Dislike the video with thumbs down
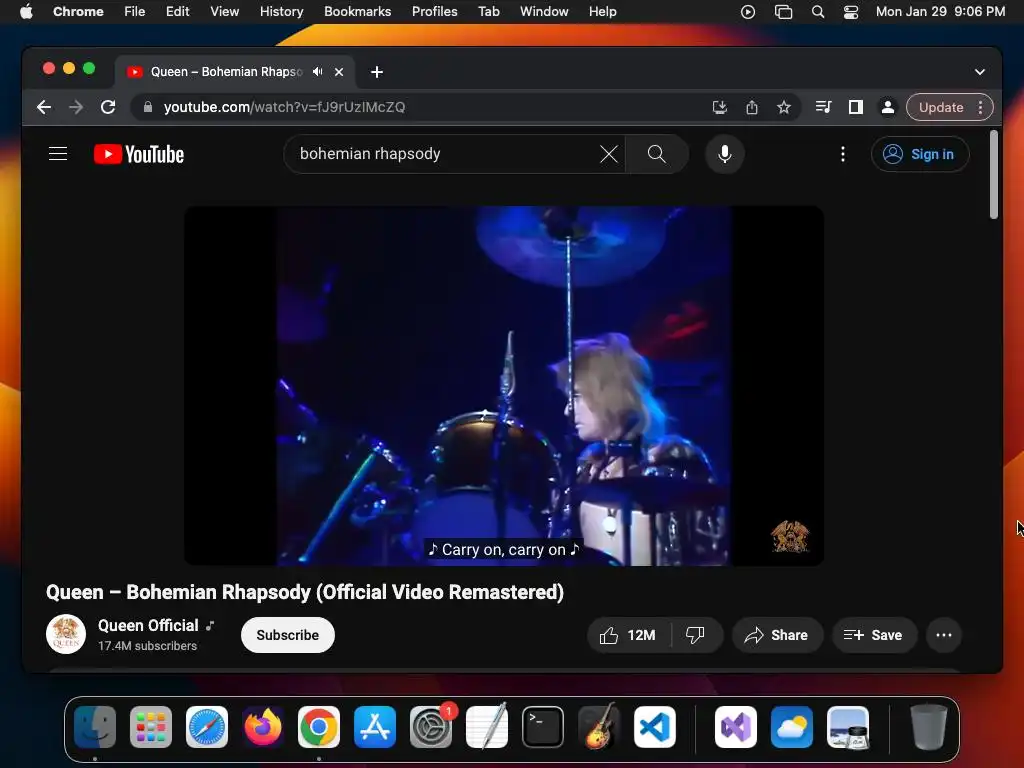The height and width of the screenshot is (768, 1024). (x=696, y=635)
